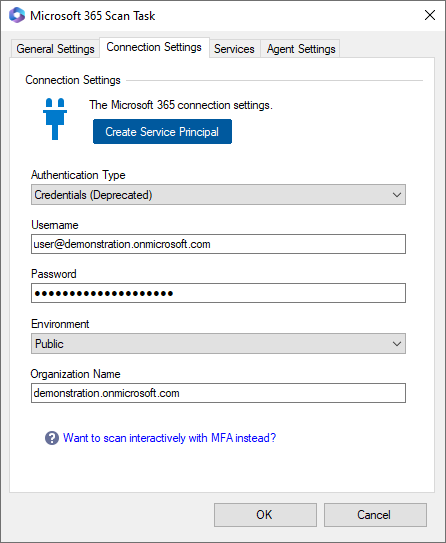The width and height of the screenshot is (446, 543).
Task: Click into the Password field
Action: click(x=218, y=293)
